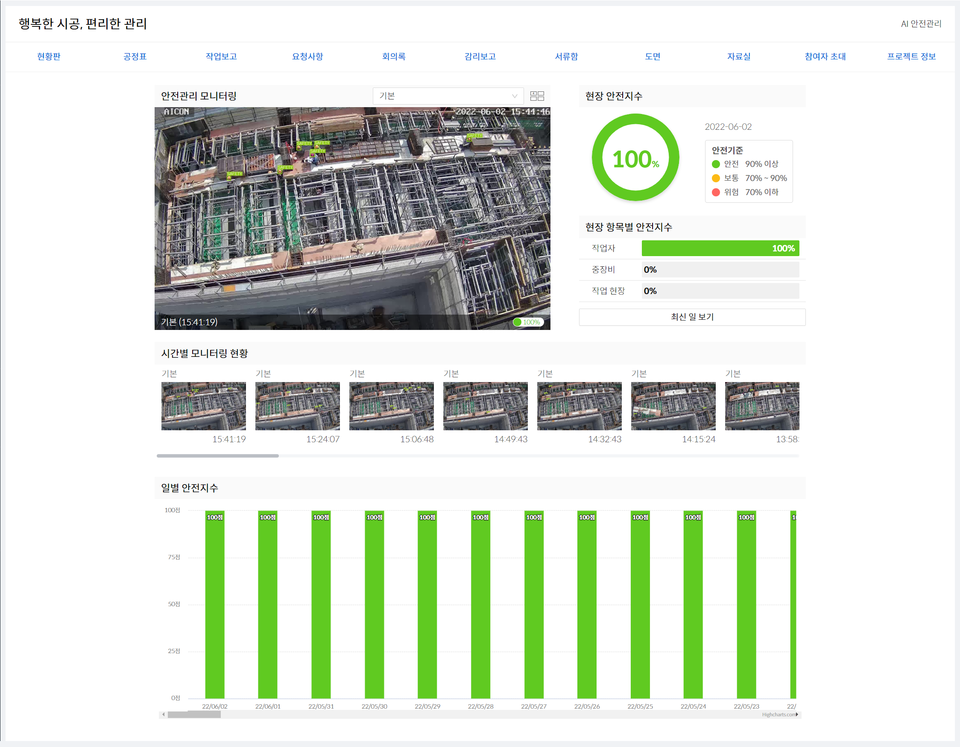This screenshot has width=960, height=747.
Task: Click the 22/05/24 daily safety bar
Action: pos(693,604)
